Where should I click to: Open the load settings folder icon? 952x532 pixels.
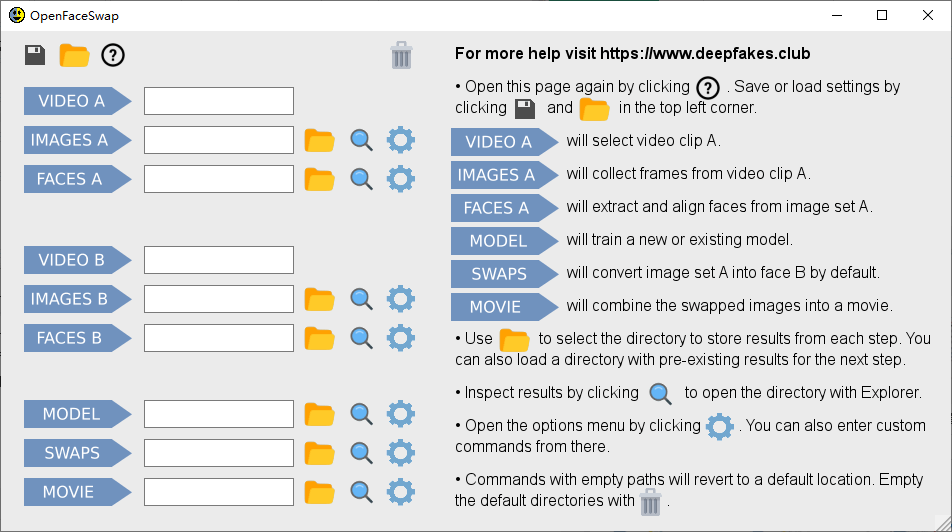(74, 55)
